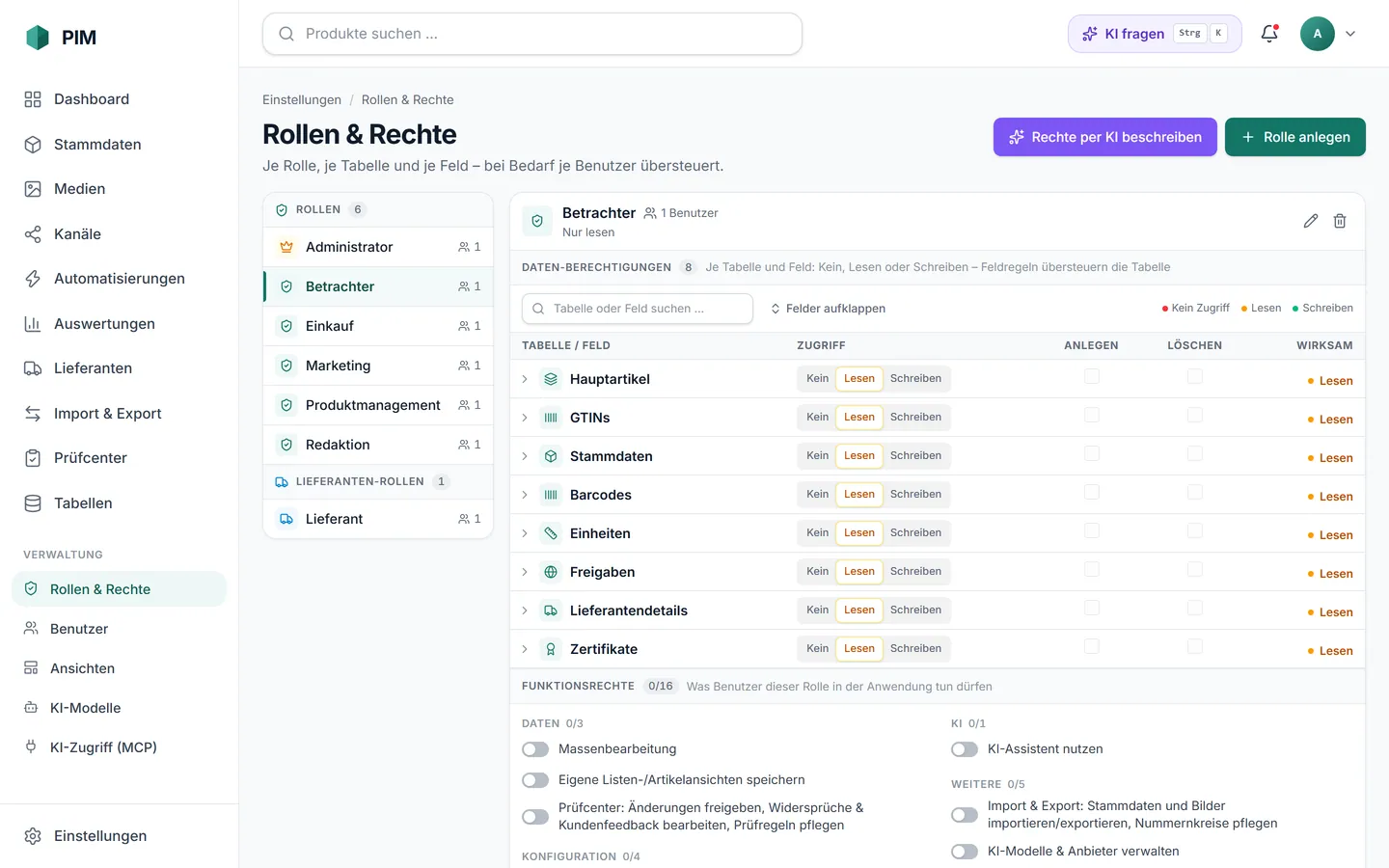The width and height of the screenshot is (1389, 868).
Task: Click the KI-Modelle robot icon
Action: point(31,708)
